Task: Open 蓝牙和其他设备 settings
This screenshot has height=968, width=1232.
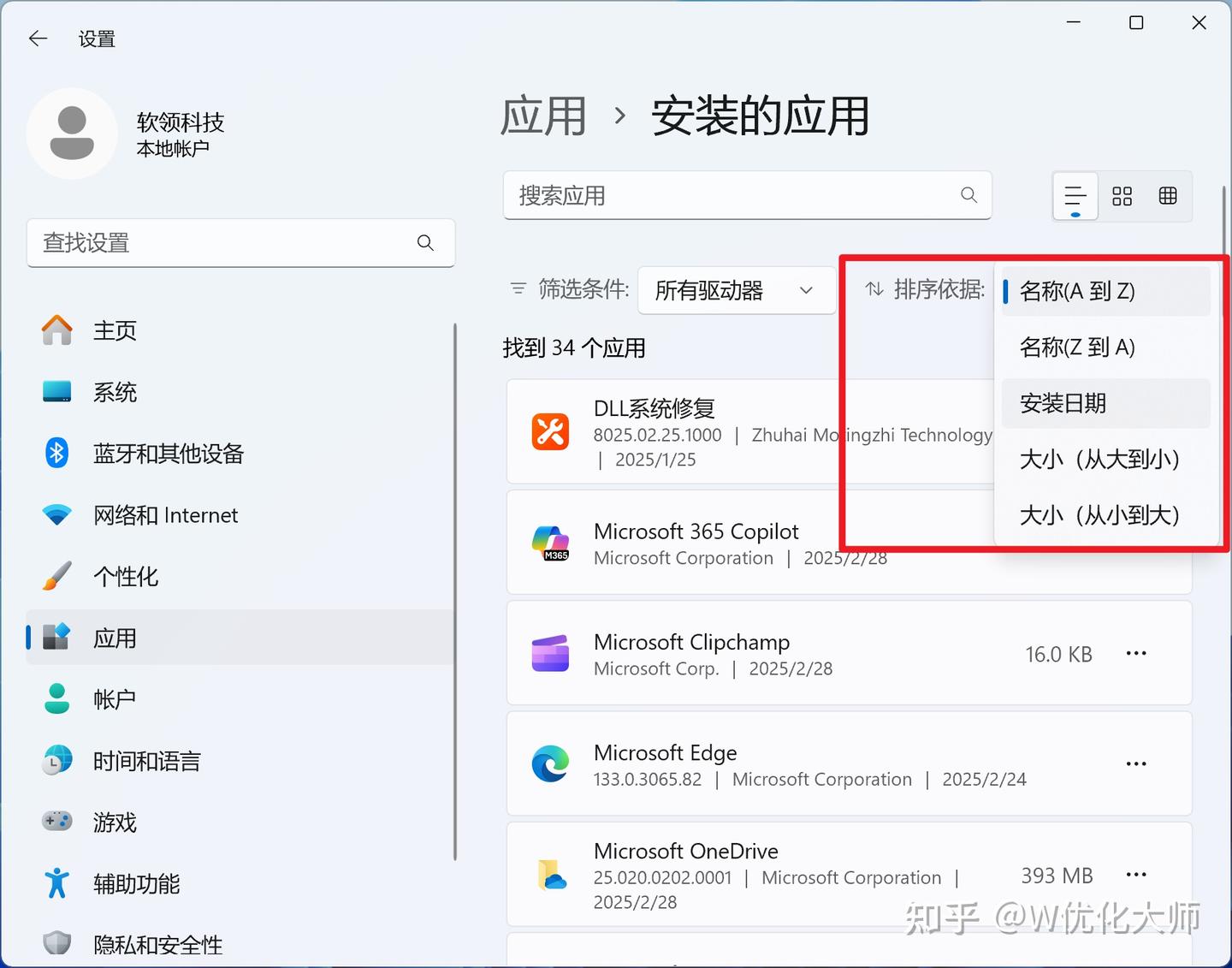Action: click(240, 453)
